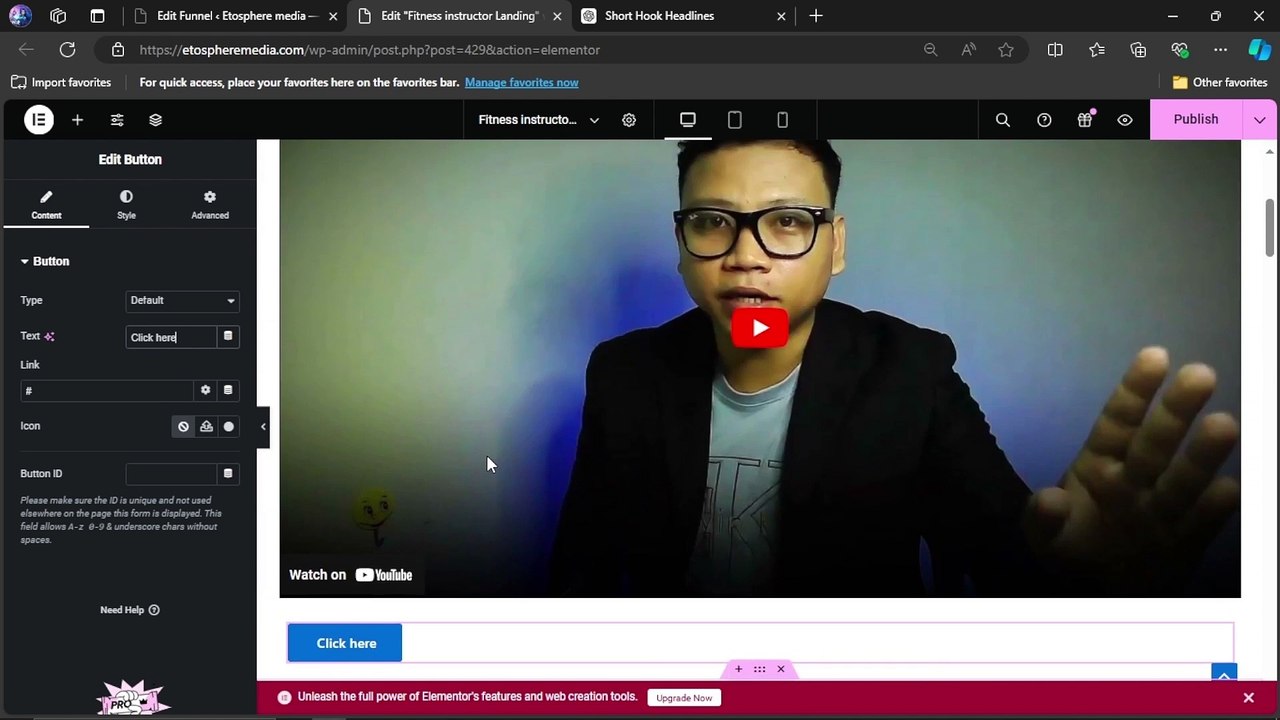Switch to the Style tab

(126, 205)
